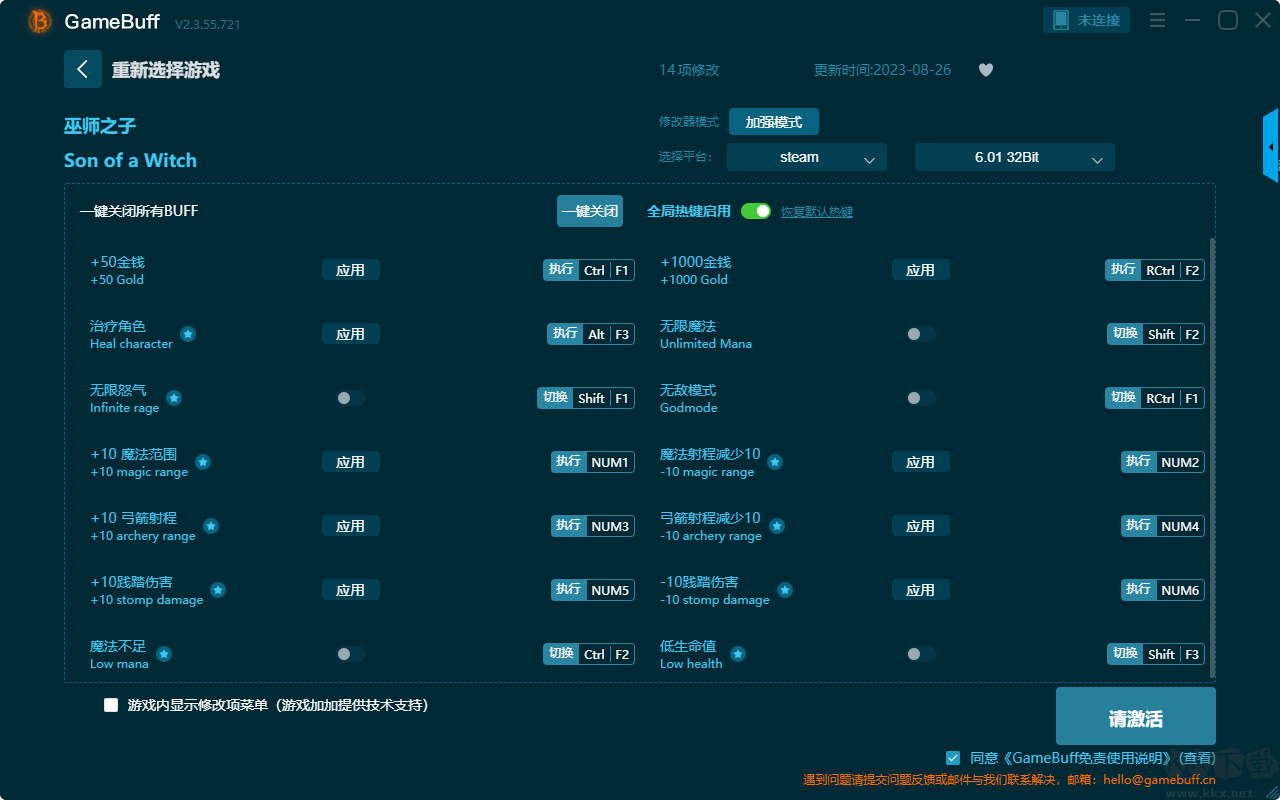Click the cheat list vertical scrollbar
The image size is (1280, 800).
point(1213,458)
